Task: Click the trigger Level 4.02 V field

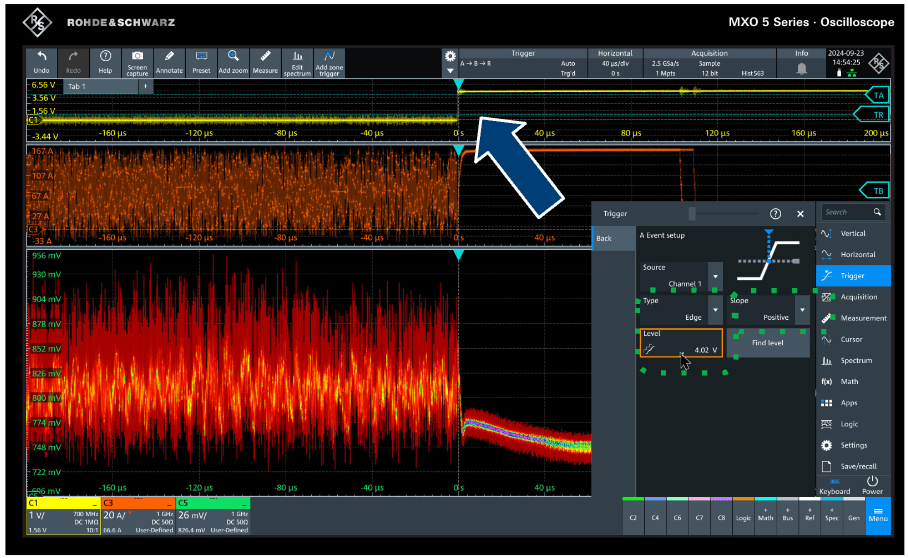Action: coord(681,343)
